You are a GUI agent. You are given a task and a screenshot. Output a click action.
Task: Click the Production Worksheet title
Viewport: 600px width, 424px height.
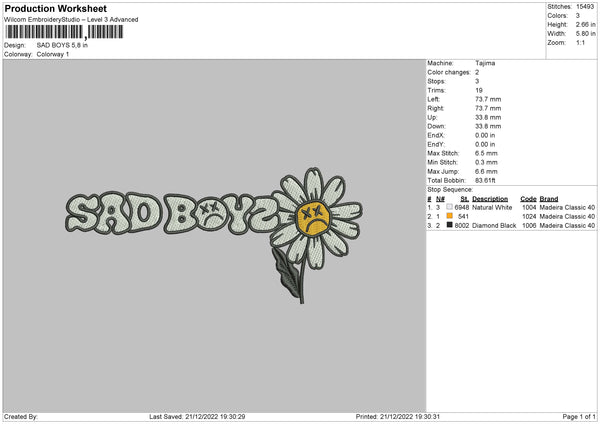click(55, 8)
